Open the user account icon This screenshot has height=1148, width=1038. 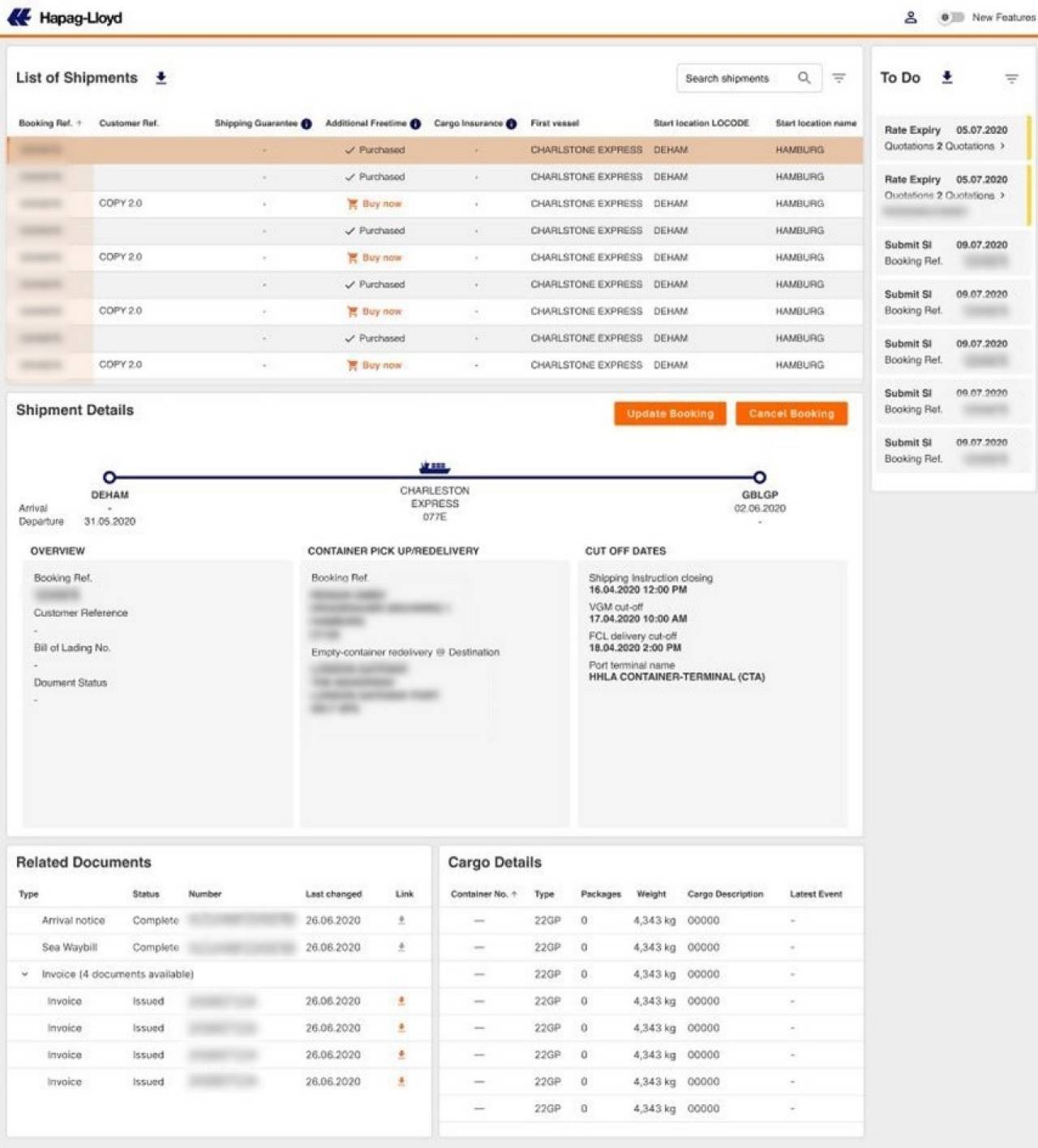(911, 16)
